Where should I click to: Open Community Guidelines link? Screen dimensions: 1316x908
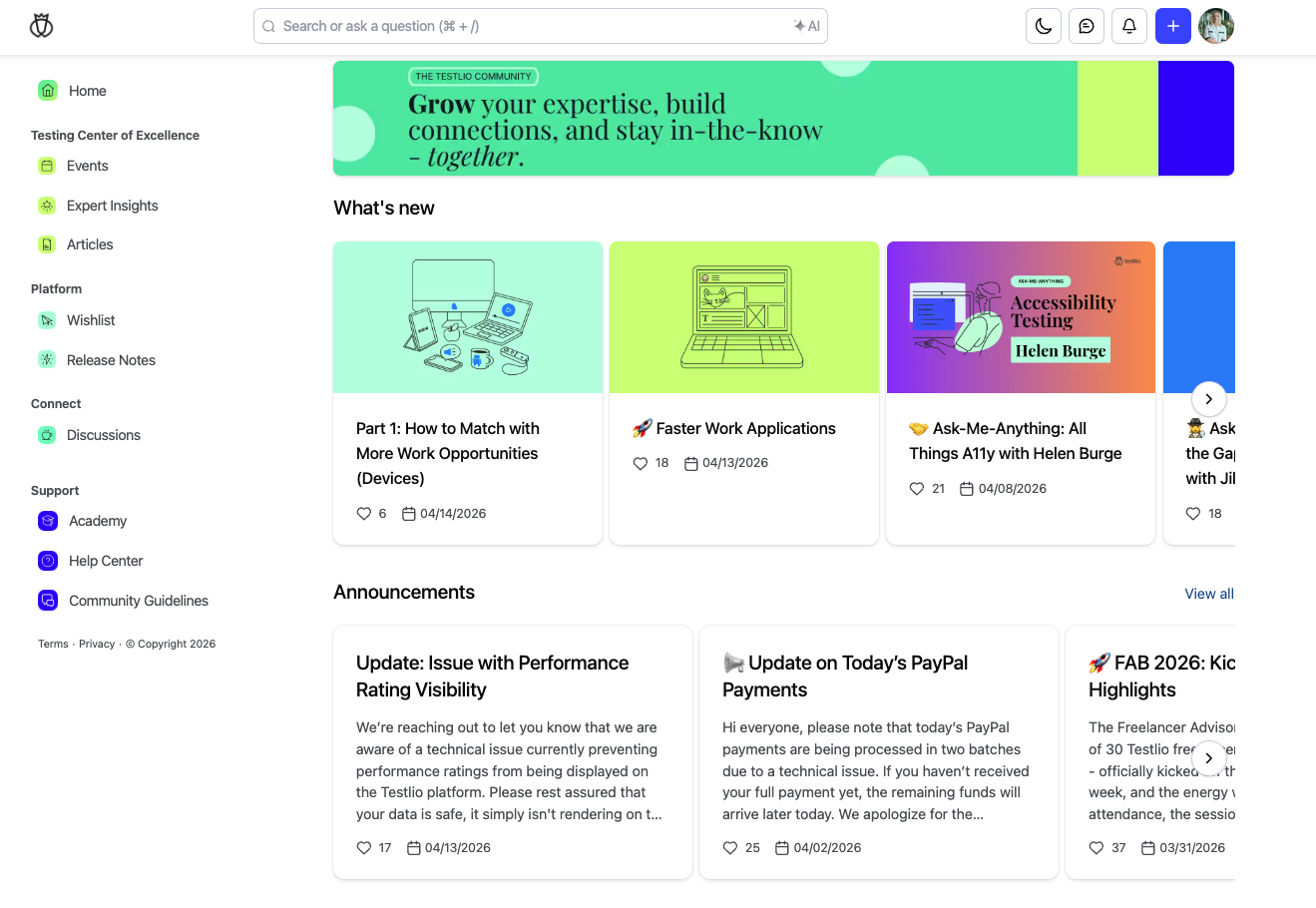point(139,601)
